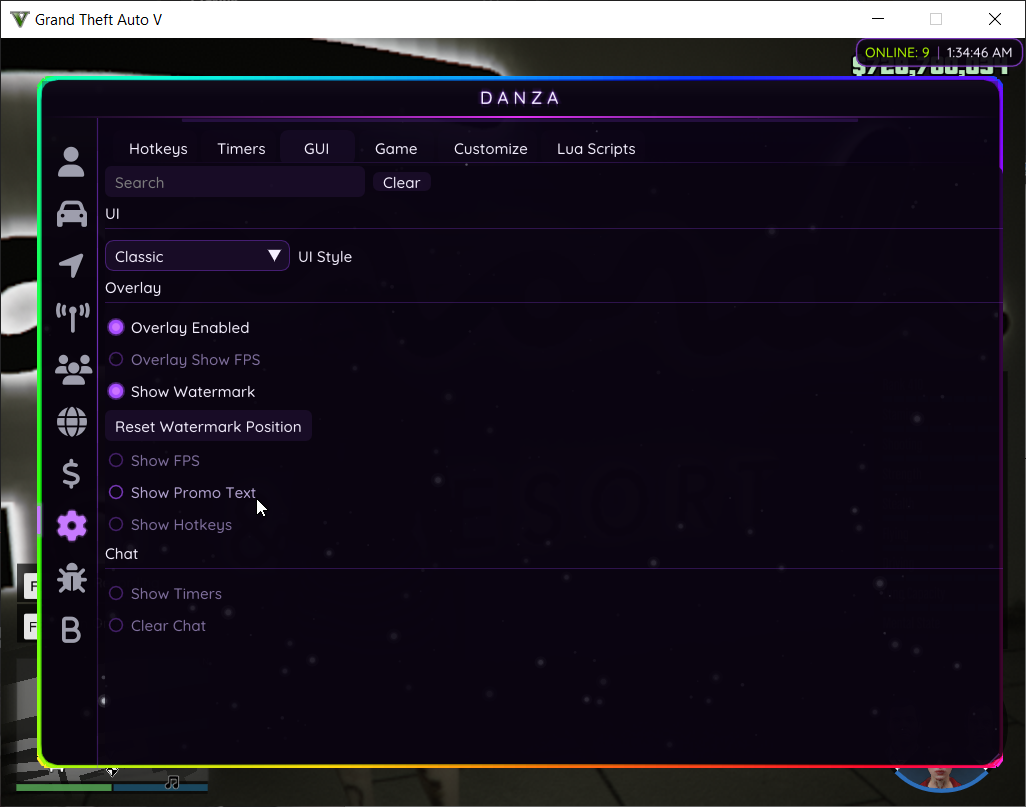
Task: Switch to the Hotkeys tab
Action: pyautogui.click(x=158, y=149)
